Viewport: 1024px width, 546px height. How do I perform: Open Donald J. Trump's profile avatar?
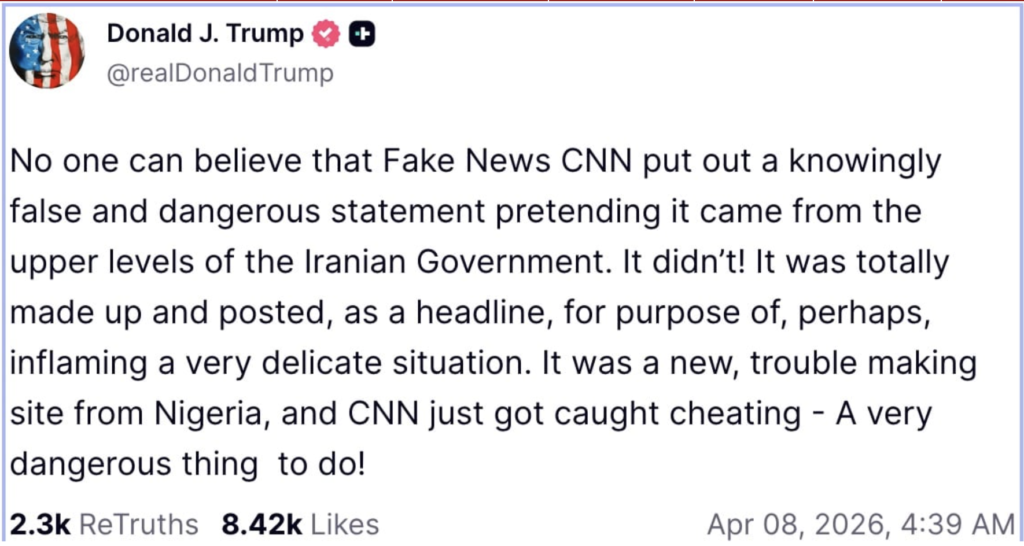tap(47, 51)
